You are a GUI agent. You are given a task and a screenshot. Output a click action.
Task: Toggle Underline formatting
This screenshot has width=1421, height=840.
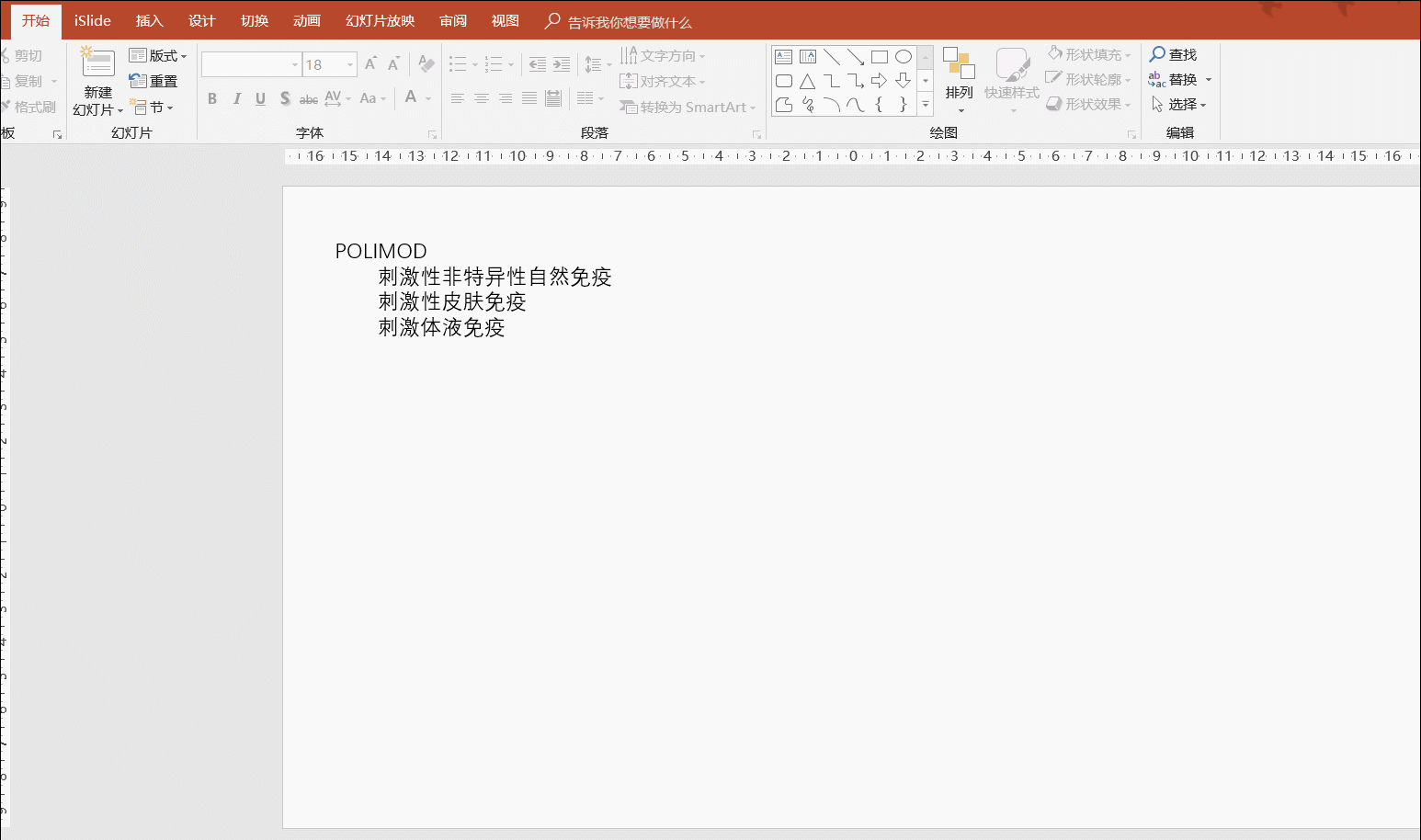261,98
